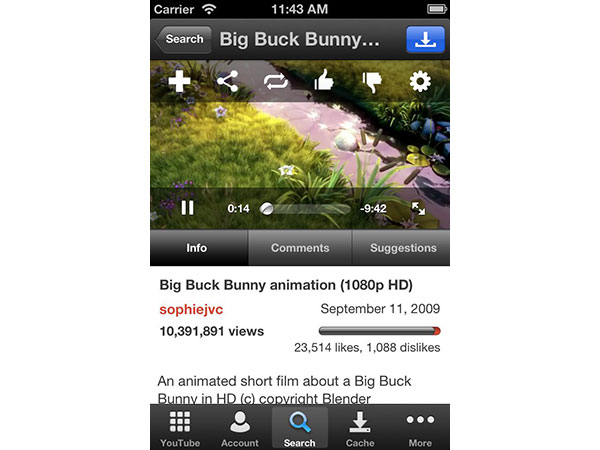Enter fullscreen with the expand arrows icon

(418, 209)
